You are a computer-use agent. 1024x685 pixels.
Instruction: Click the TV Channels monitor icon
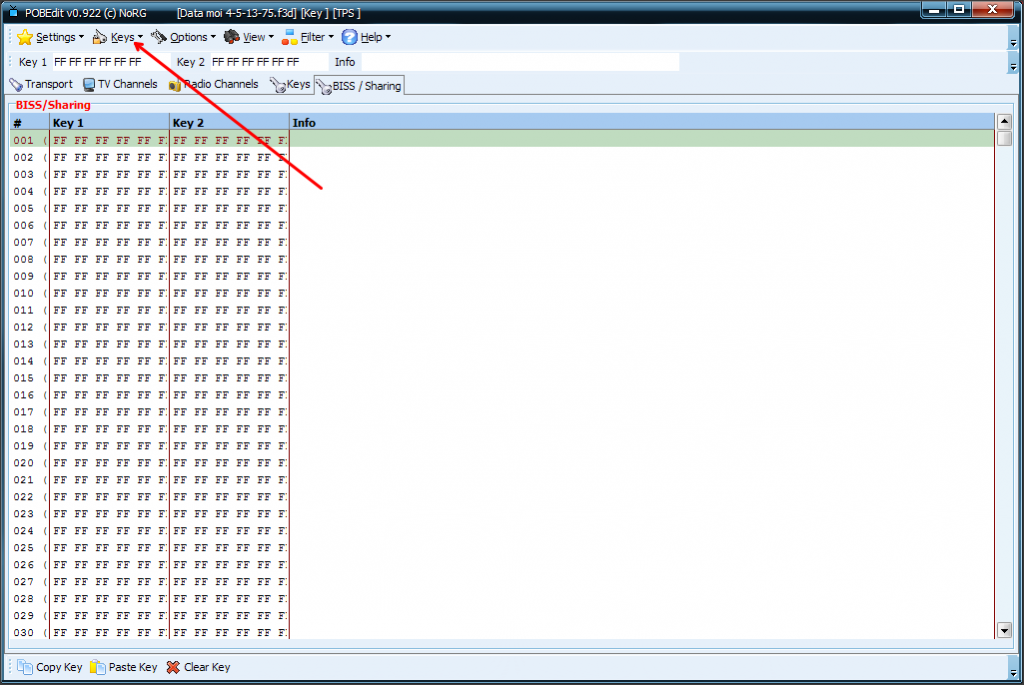point(89,85)
